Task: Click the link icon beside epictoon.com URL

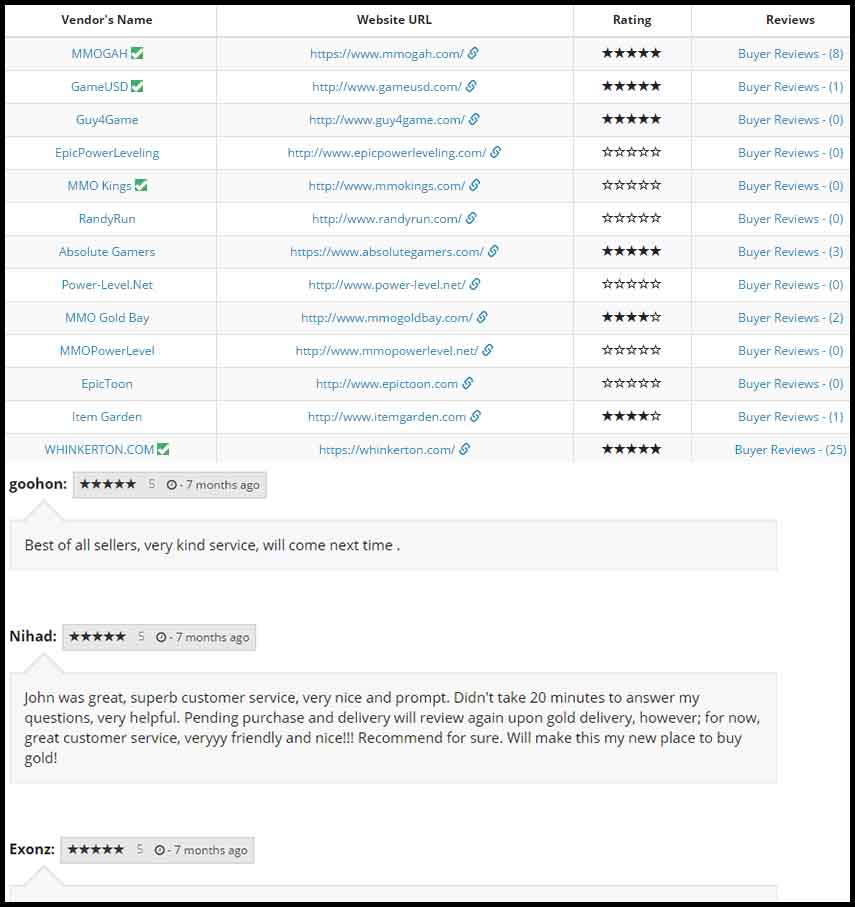Action: (468, 383)
